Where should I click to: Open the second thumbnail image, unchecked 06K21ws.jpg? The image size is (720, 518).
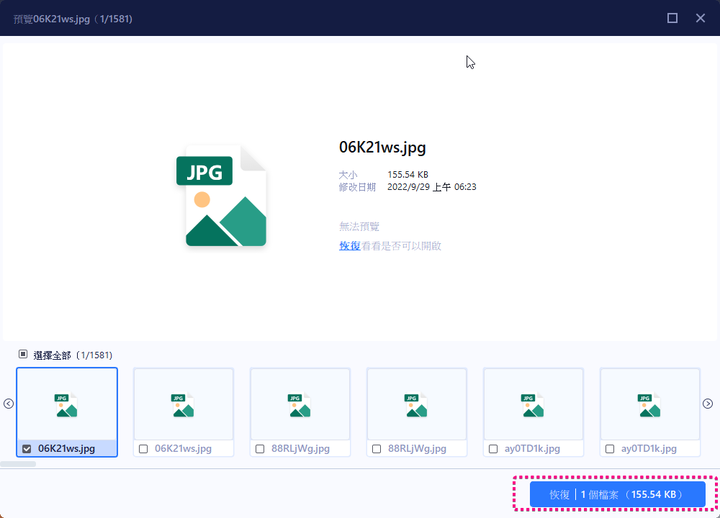pyautogui.click(x=183, y=404)
